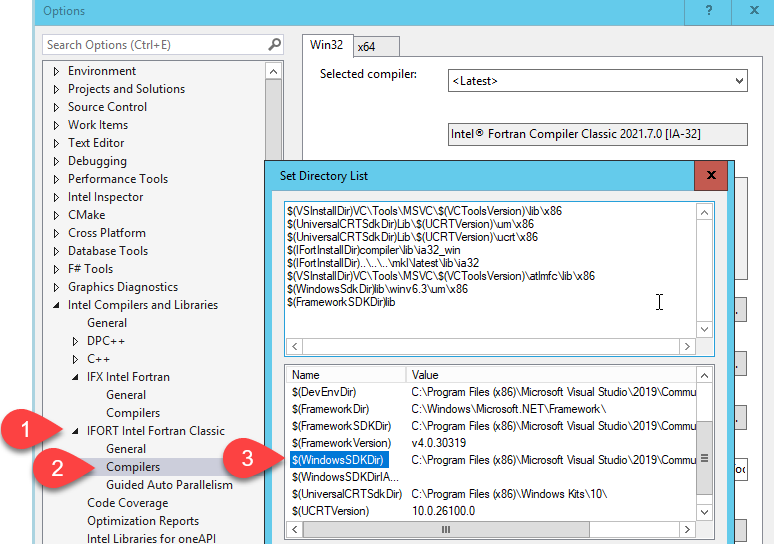Expand the Performance Tools node
774x544 pixels.
tap(56, 179)
